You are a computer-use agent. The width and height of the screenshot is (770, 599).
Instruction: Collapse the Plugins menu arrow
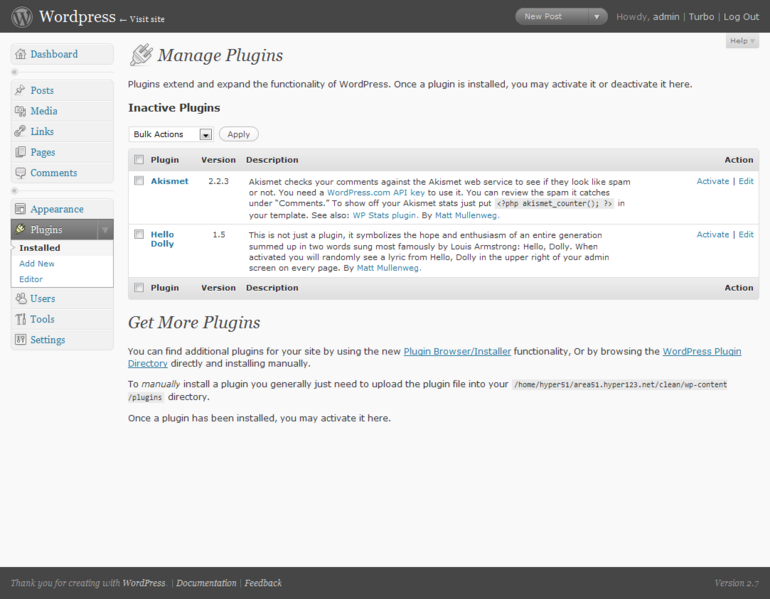click(x=105, y=229)
